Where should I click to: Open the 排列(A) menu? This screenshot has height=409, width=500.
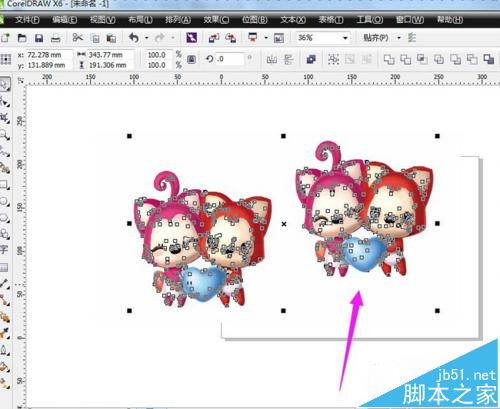coord(178,20)
